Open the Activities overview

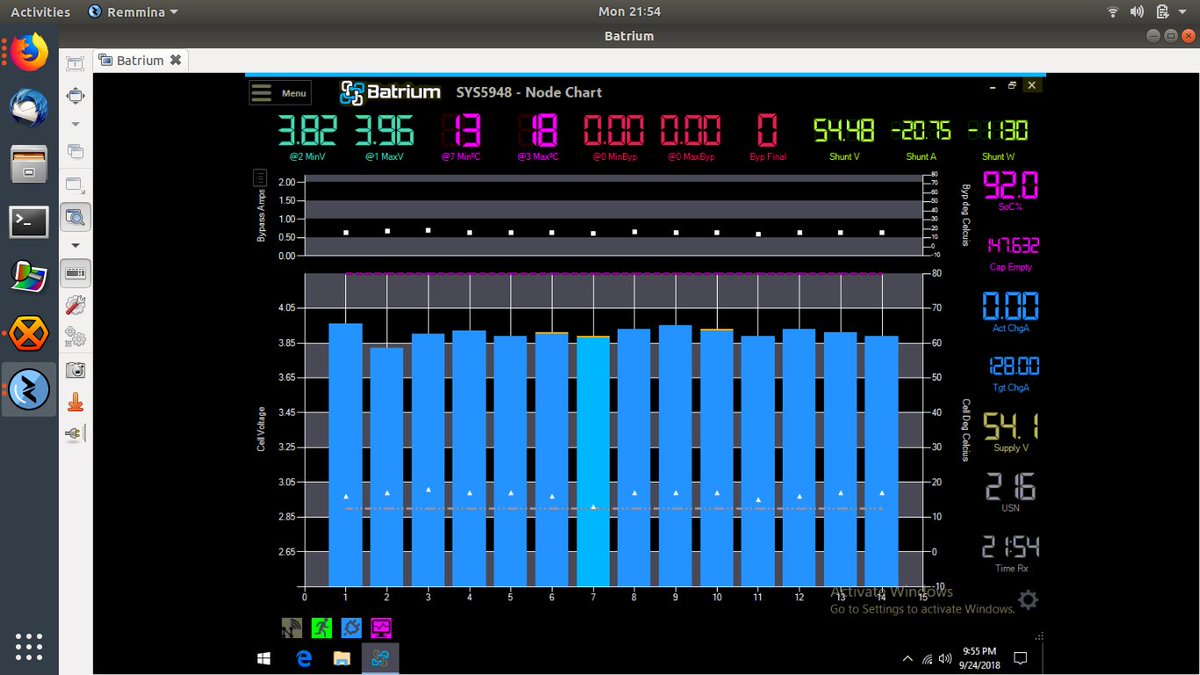pyautogui.click(x=40, y=12)
